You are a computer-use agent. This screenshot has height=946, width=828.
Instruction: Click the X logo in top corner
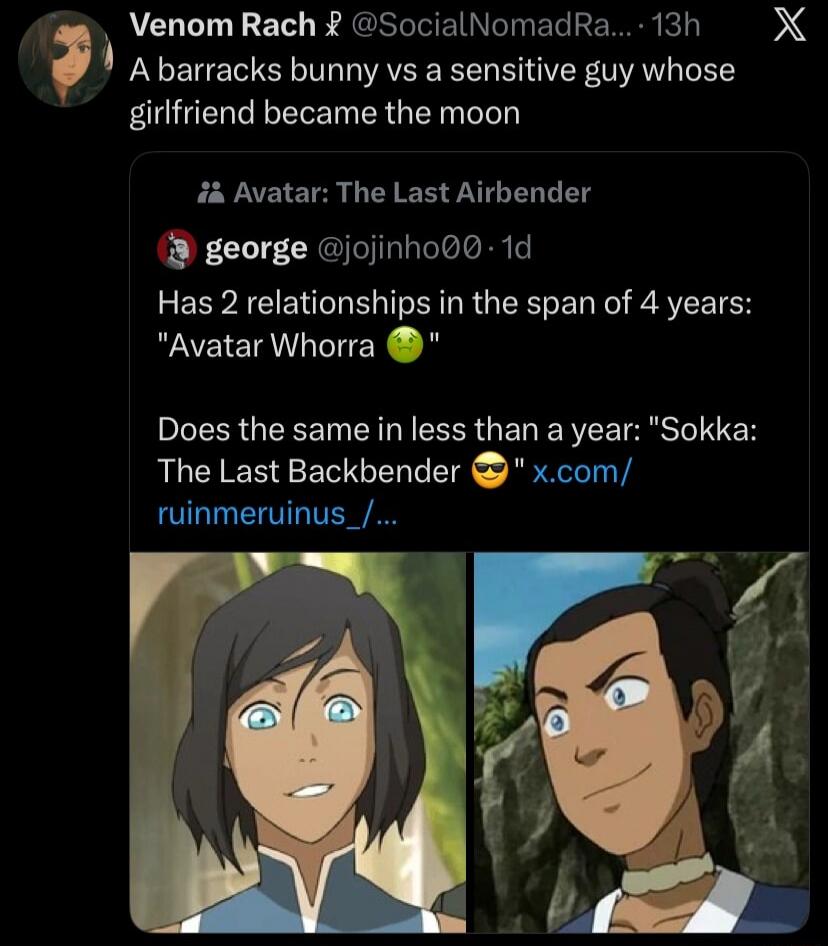point(790,25)
